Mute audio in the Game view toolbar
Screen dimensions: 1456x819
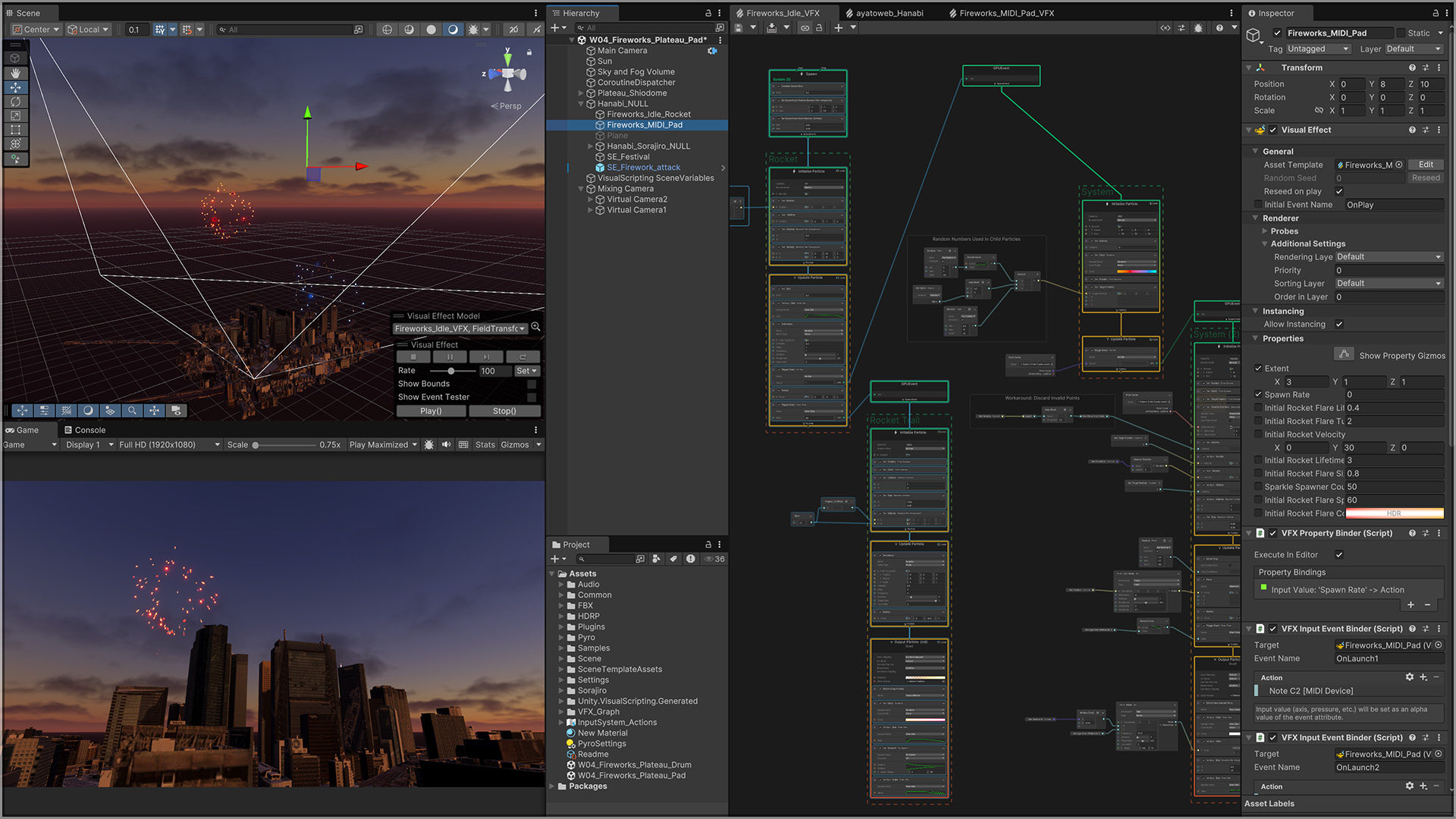[447, 445]
